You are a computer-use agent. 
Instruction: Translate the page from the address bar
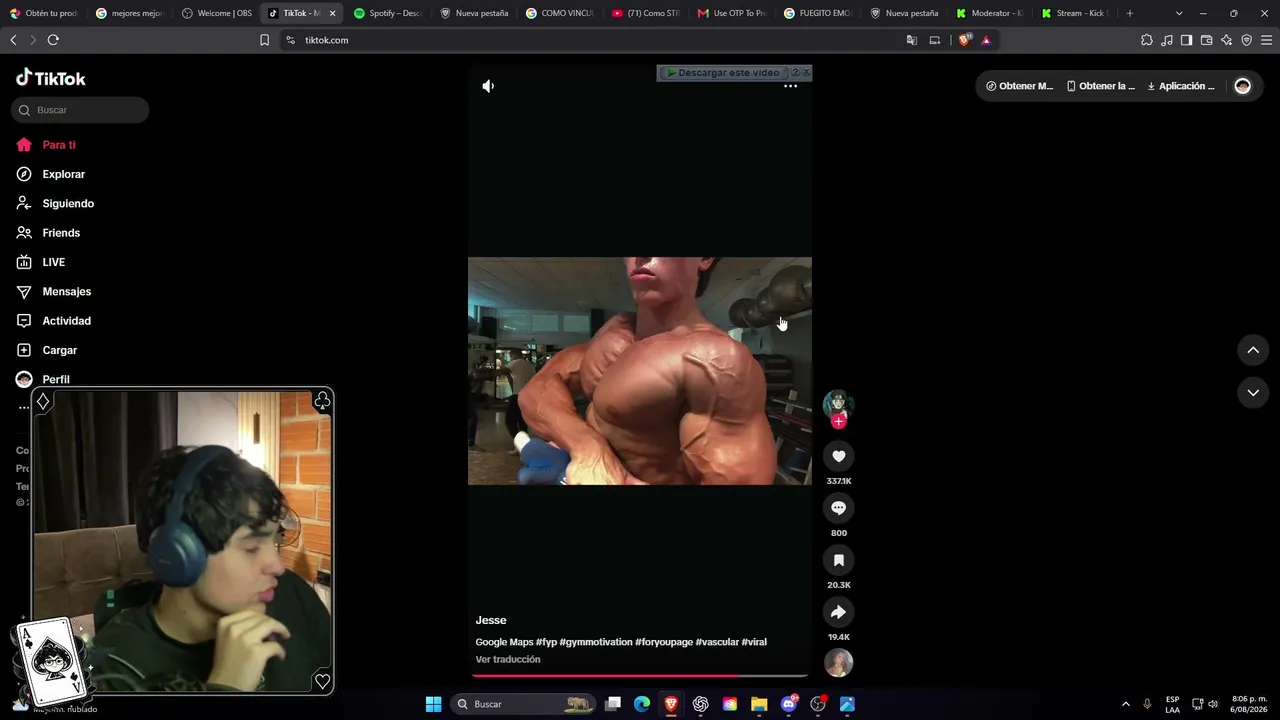[912, 40]
